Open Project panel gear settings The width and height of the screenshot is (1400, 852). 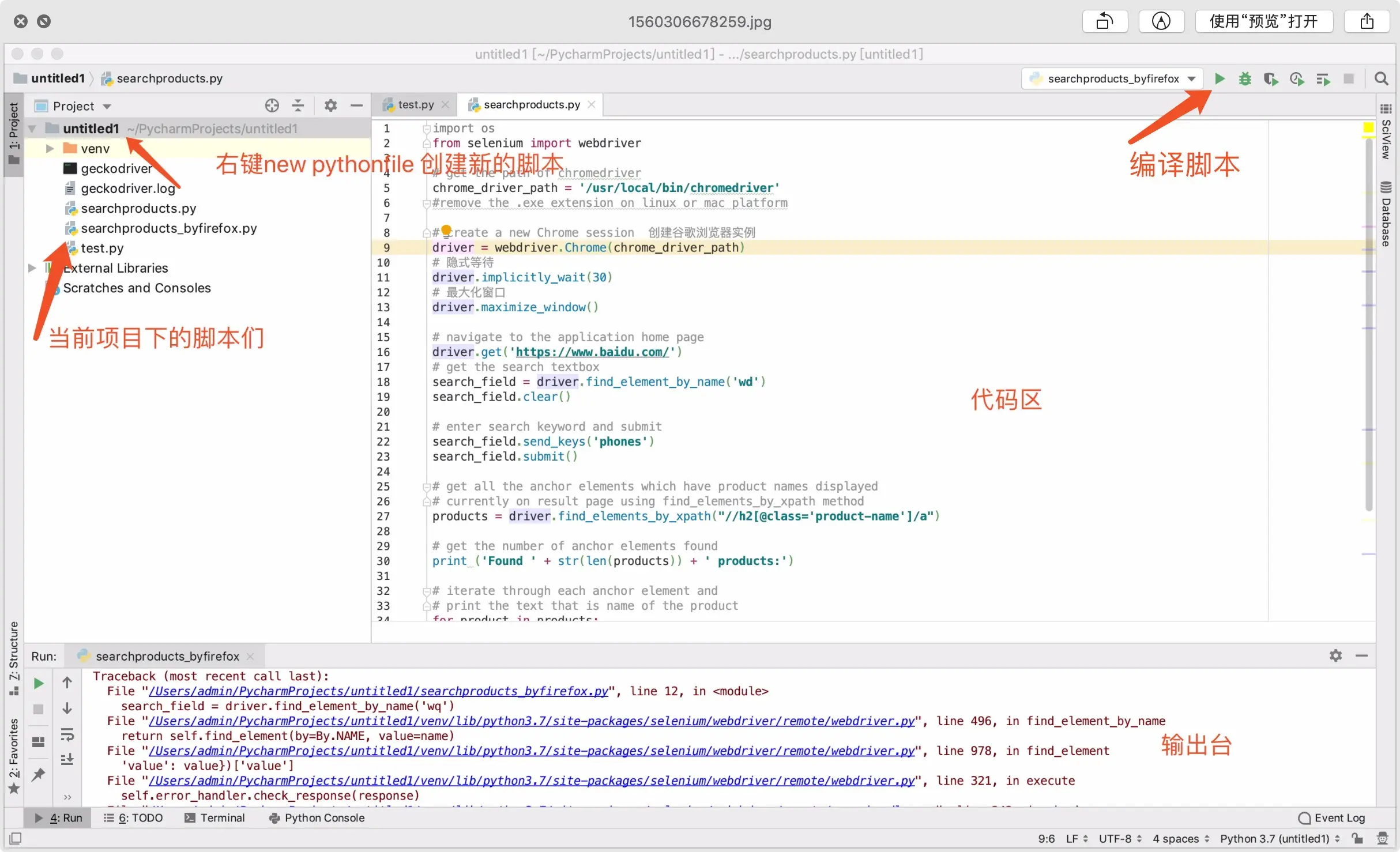pos(330,105)
